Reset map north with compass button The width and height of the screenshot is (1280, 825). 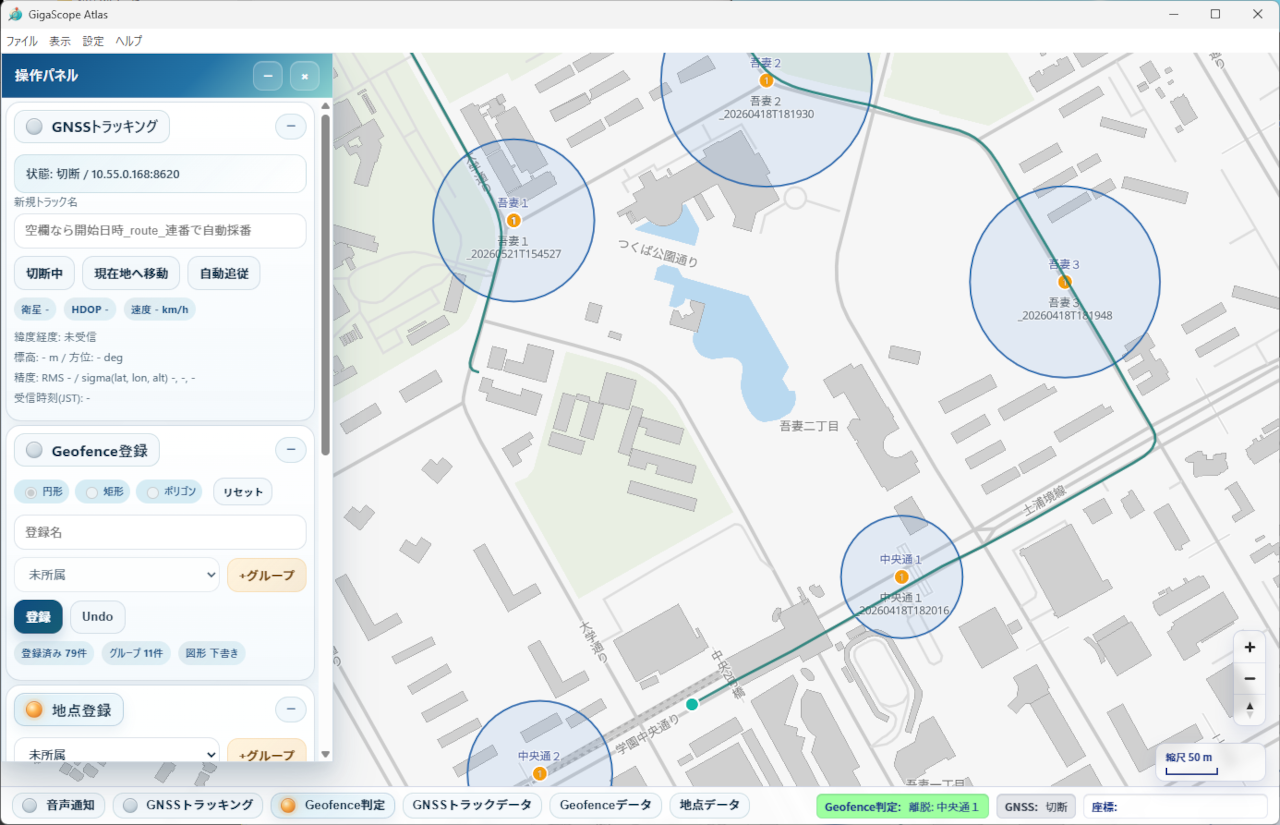[x=1250, y=709]
